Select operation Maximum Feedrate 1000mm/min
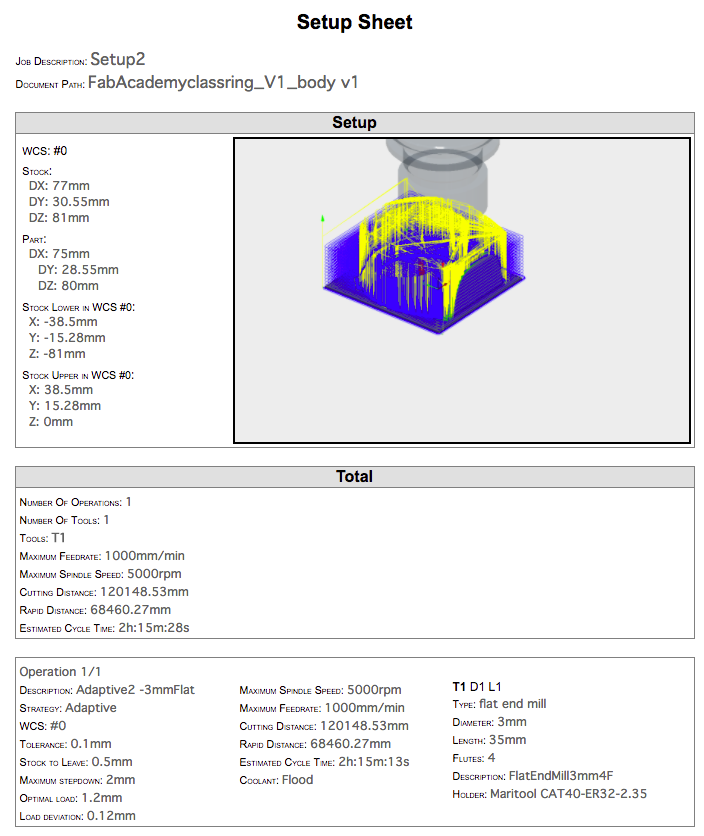This screenshot has width=704, height=836. [322, 708]
